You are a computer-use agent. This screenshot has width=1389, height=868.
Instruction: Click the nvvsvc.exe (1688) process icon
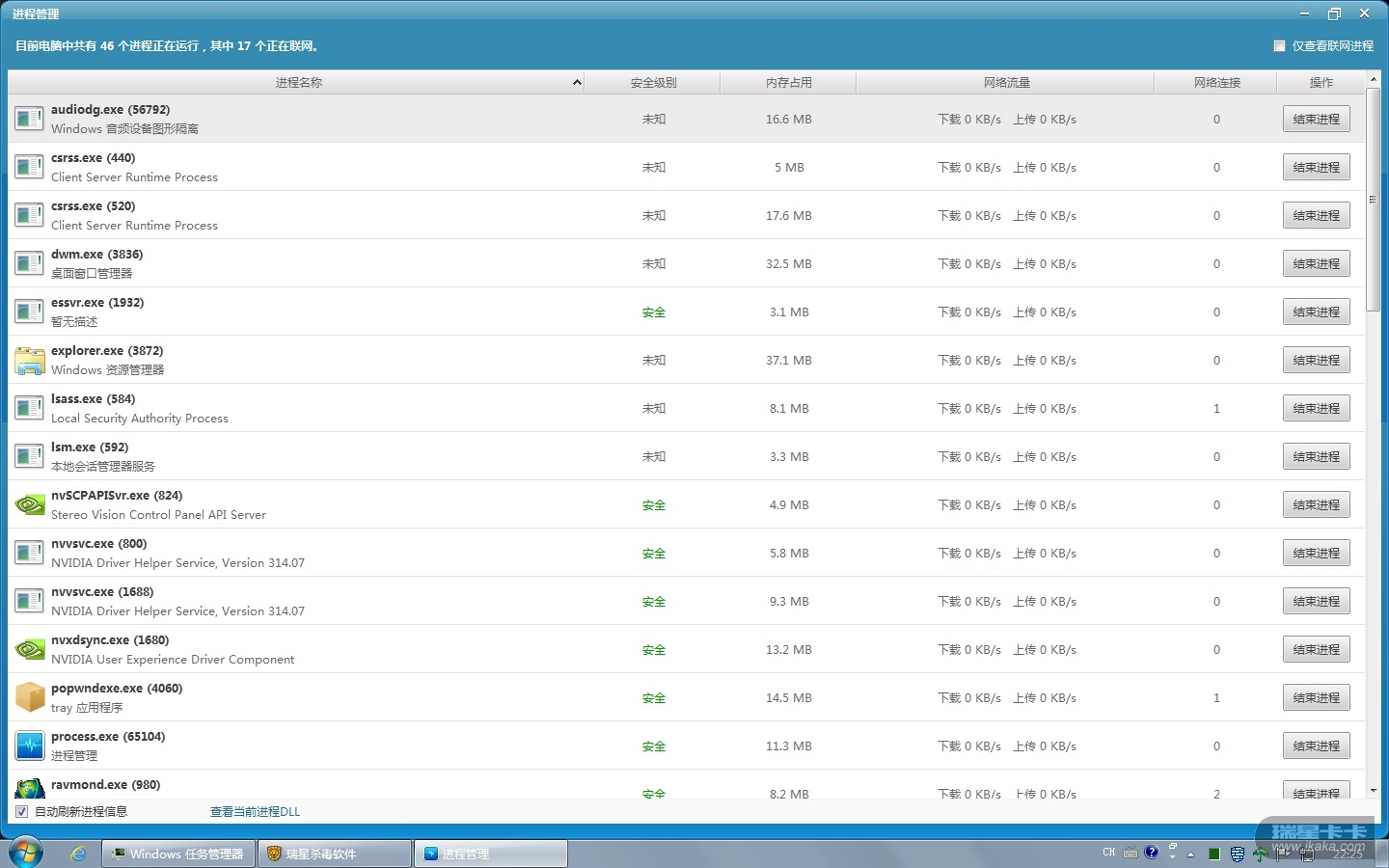(30, 601)
